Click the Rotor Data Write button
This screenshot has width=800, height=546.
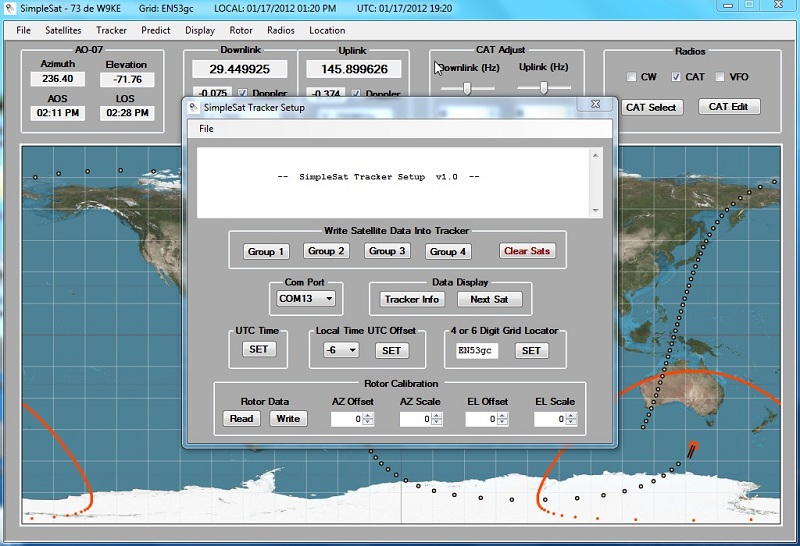pos(288,418)
